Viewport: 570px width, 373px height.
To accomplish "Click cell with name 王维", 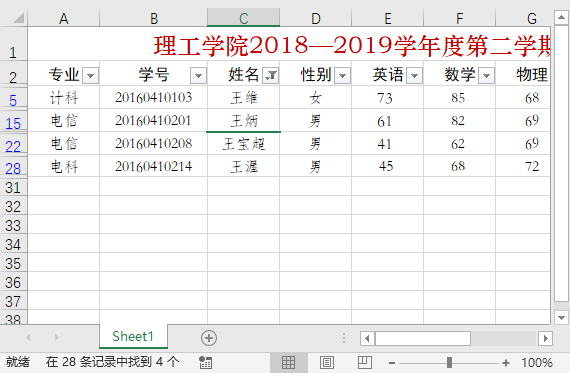I will 244,97.
